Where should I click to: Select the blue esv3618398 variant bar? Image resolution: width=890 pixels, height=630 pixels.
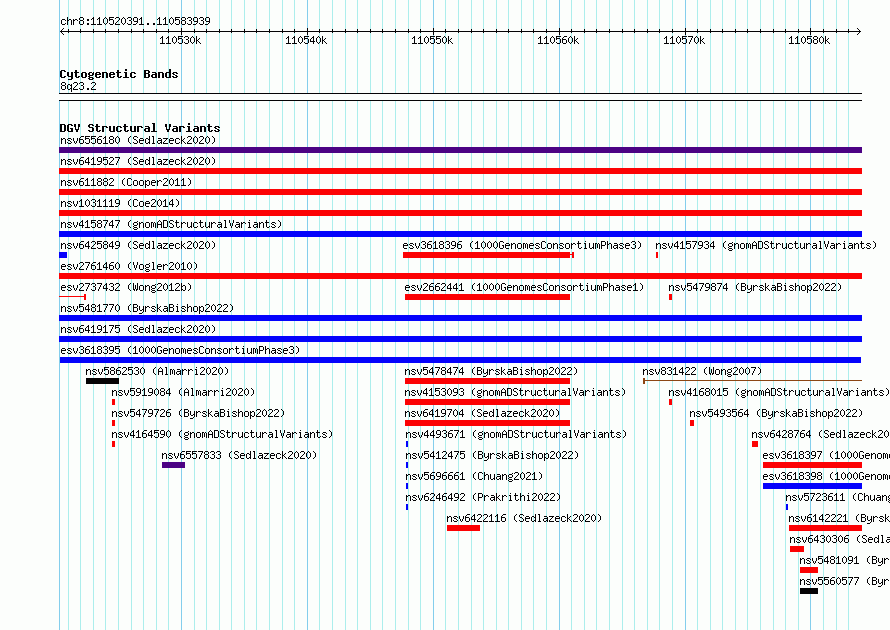(812, 486)
